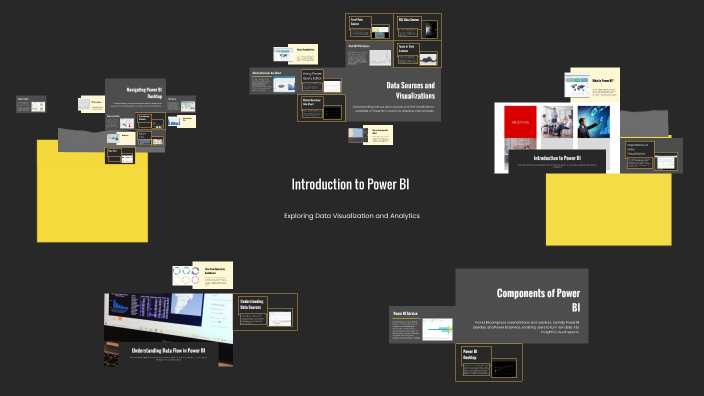The height and width of the screenshot is (396, 704).
Task: Open the gray slide with pie chart image
Action: 273,81
